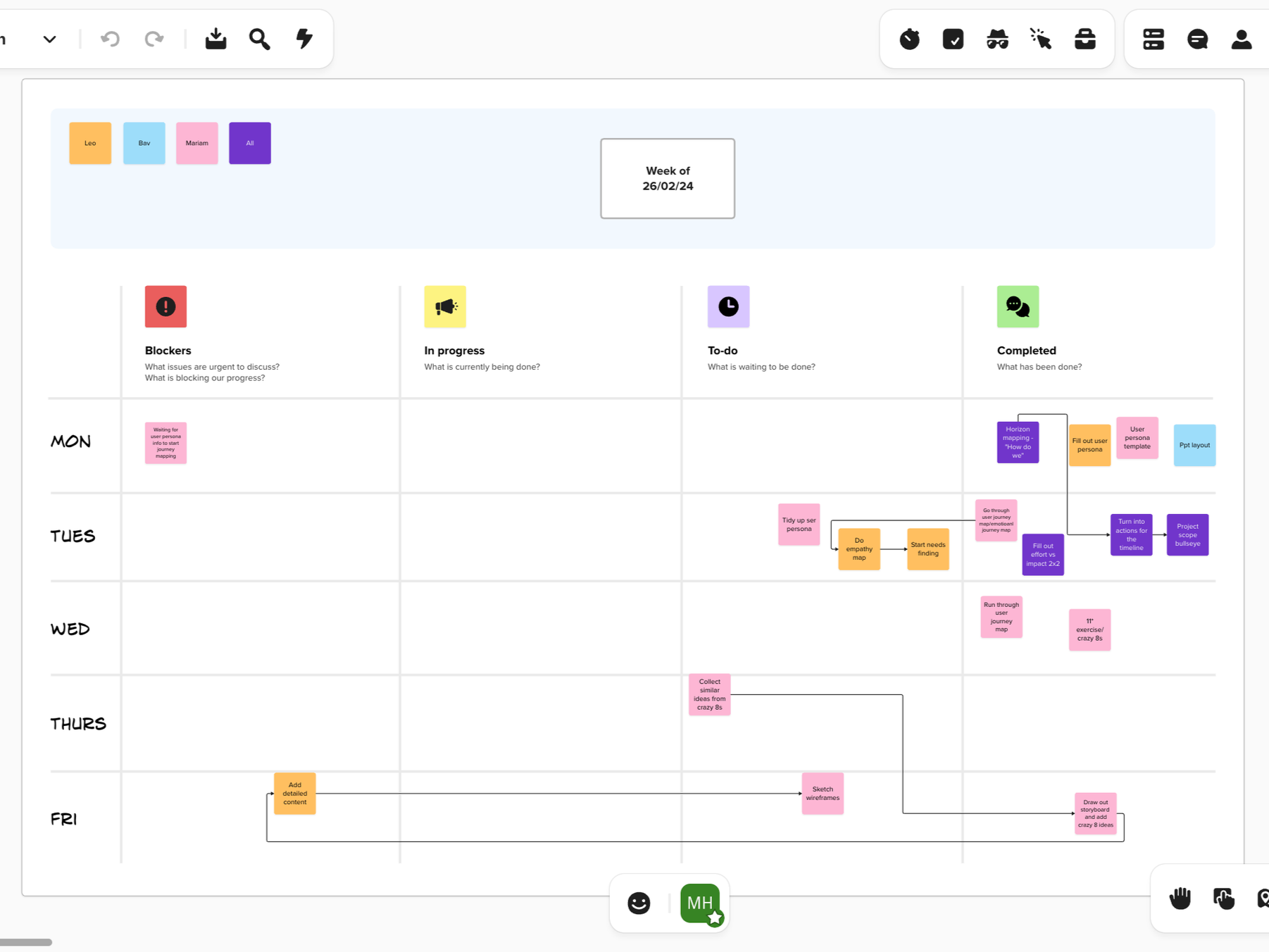Click the yellow In progress megaphone icon
1269x952 pixels.
[445, 306]
